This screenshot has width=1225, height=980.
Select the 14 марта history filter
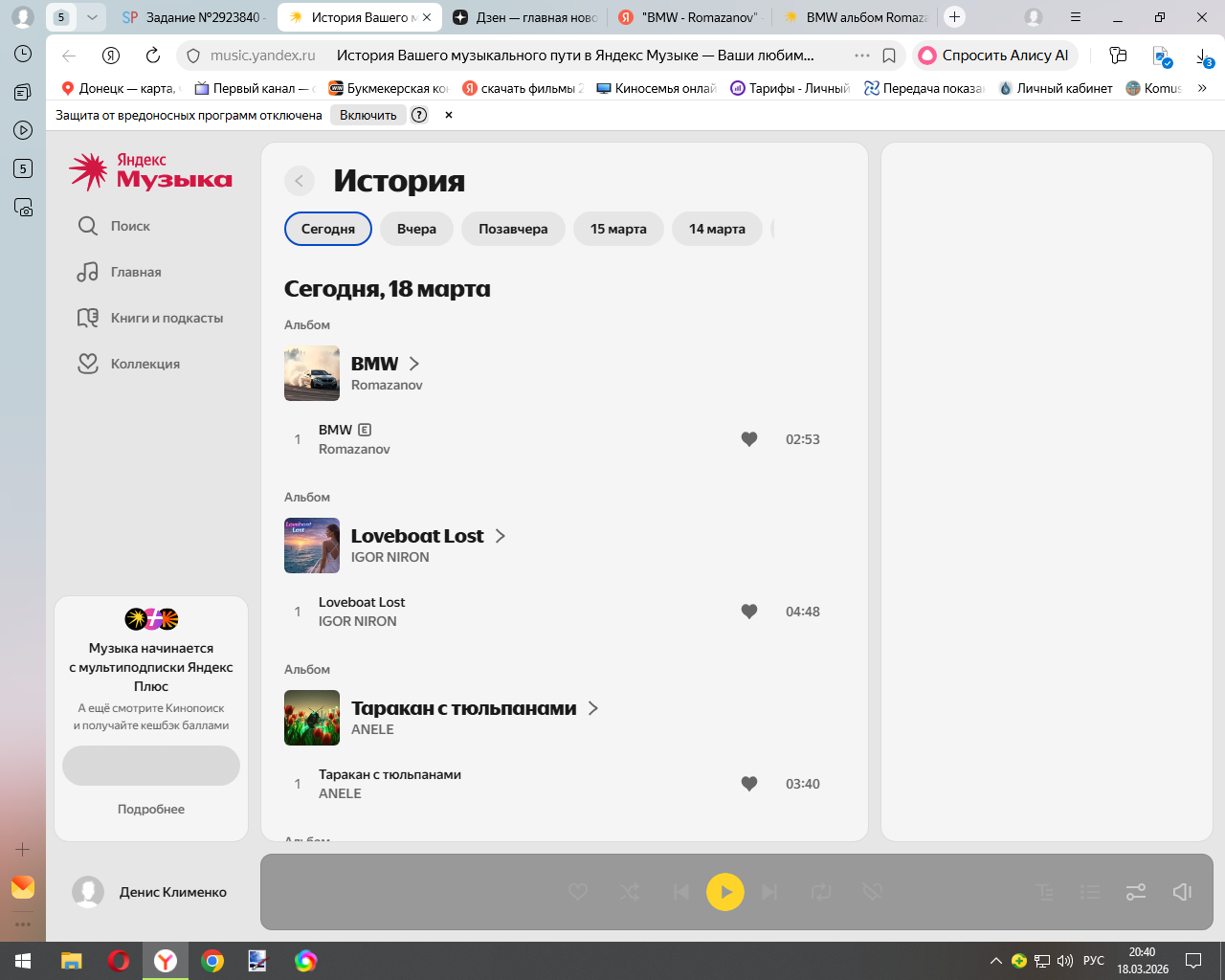[x=717, y=229]
